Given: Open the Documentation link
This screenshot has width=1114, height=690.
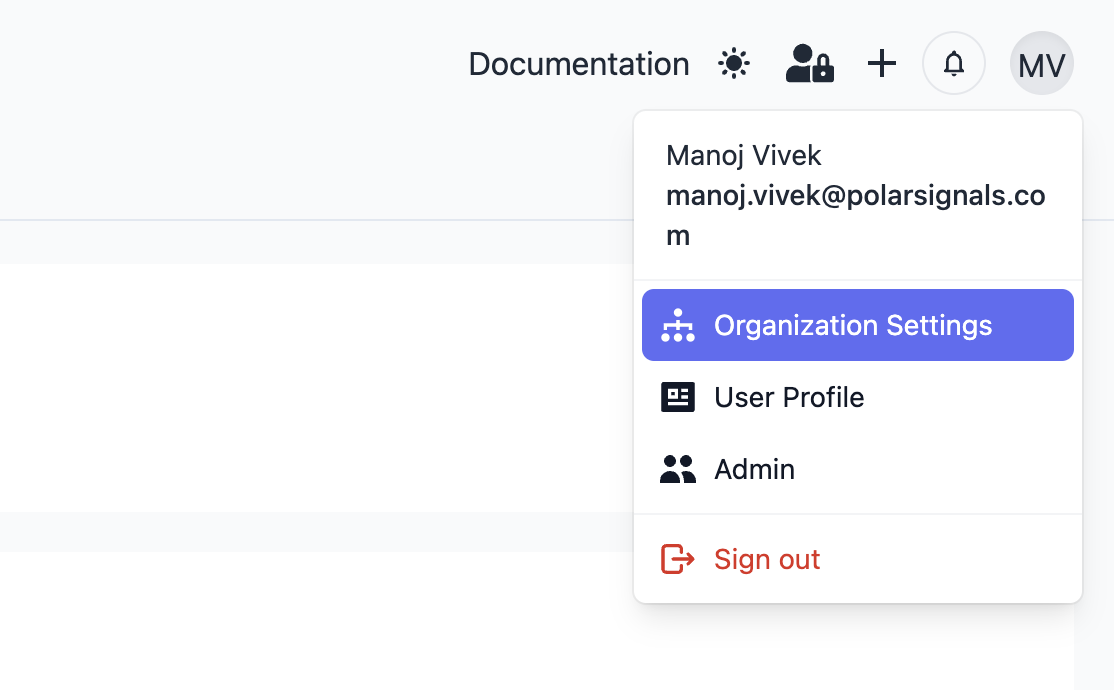Looking at the screenshot, I should pos(578,63).
